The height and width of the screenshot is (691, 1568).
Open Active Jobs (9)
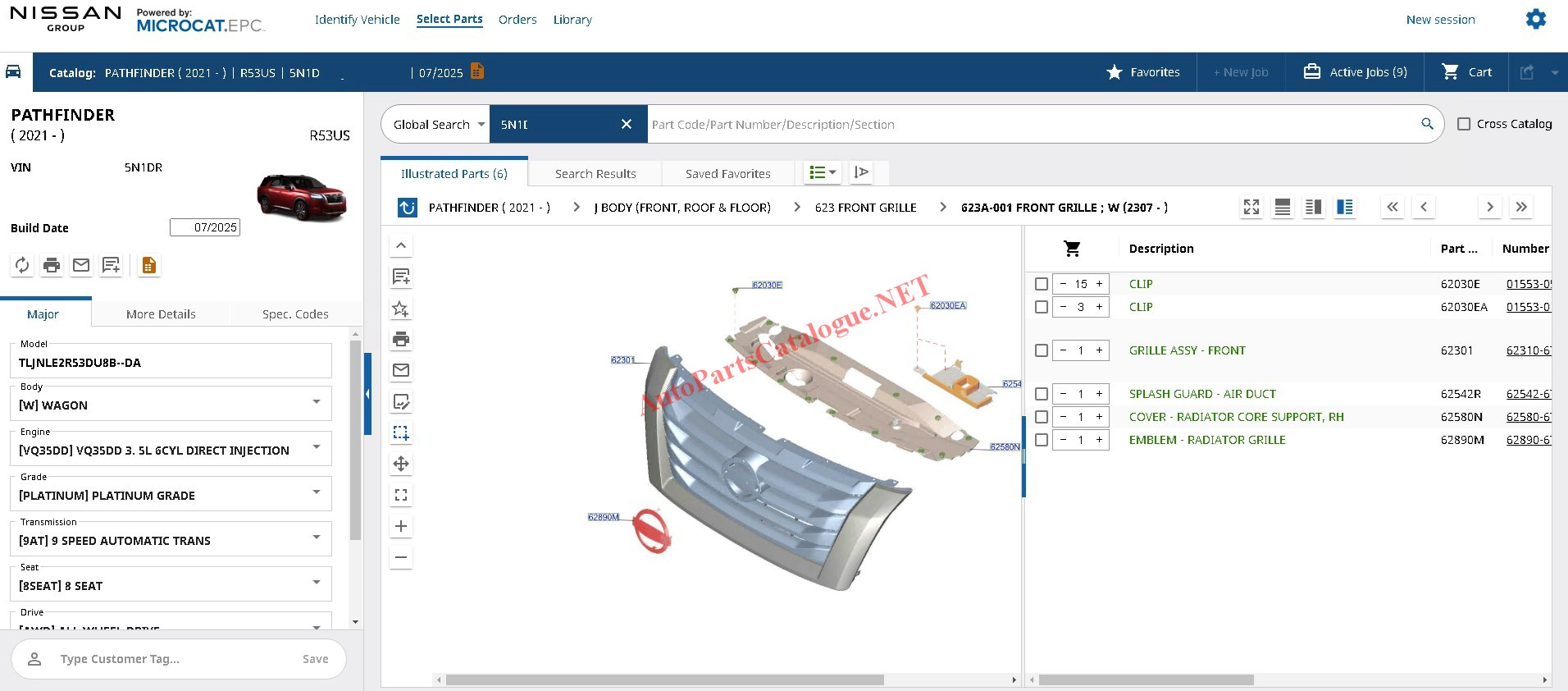pos(1356,72)
